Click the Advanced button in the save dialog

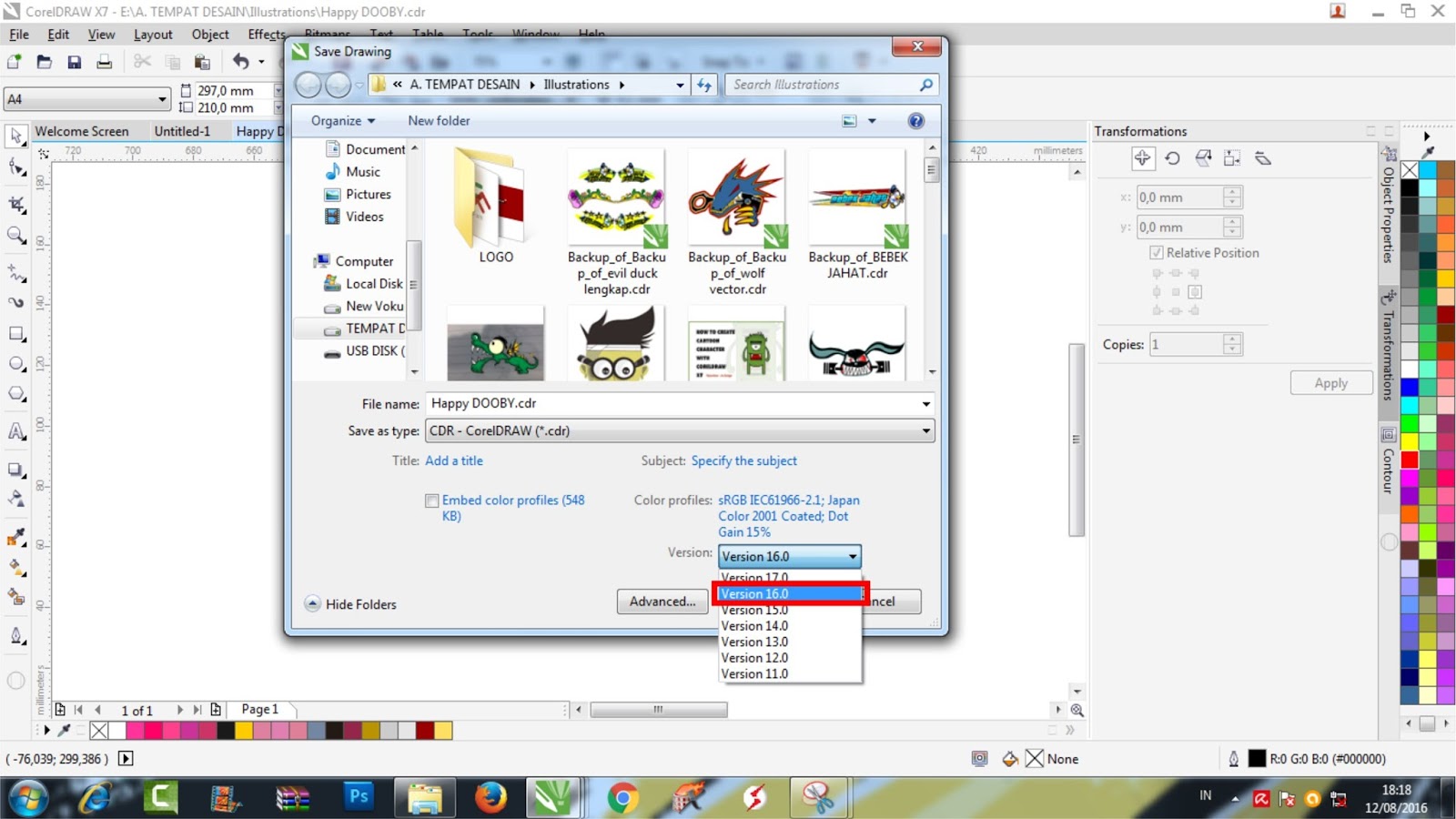coord(662,602)
